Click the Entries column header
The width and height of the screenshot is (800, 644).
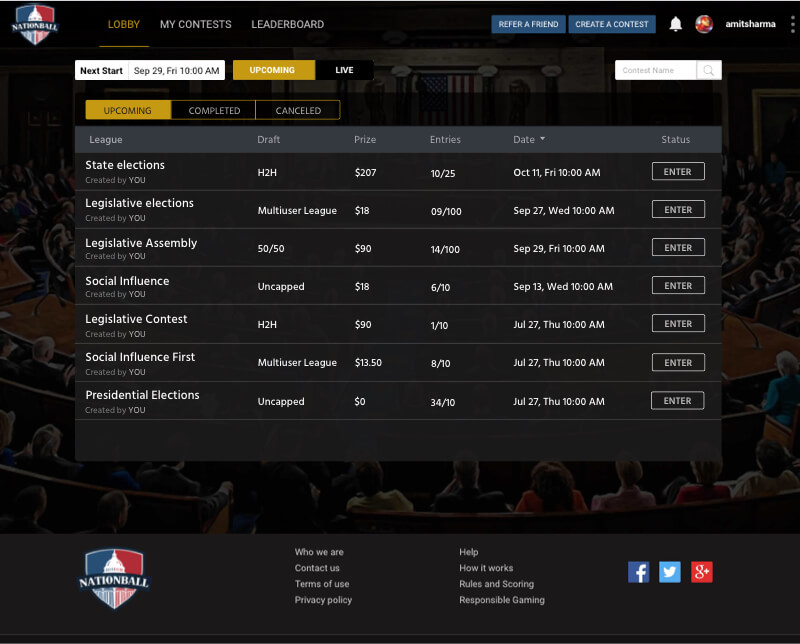[x=445, y=139]
